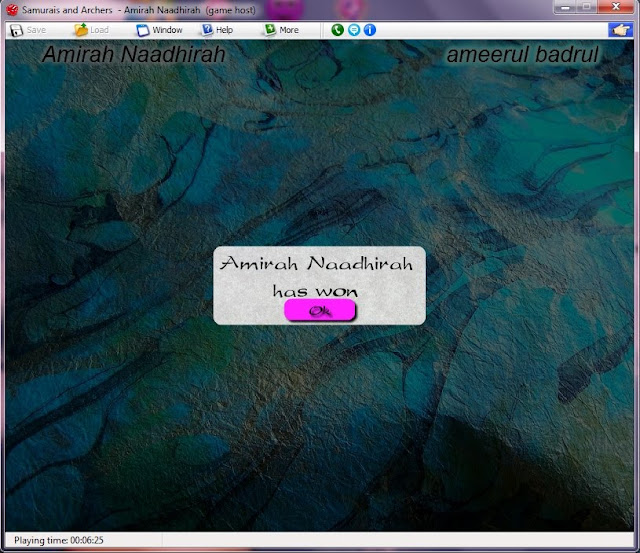Open the Window menu
The height and width of the screenshot is (553, 640).
coord(160,30)
